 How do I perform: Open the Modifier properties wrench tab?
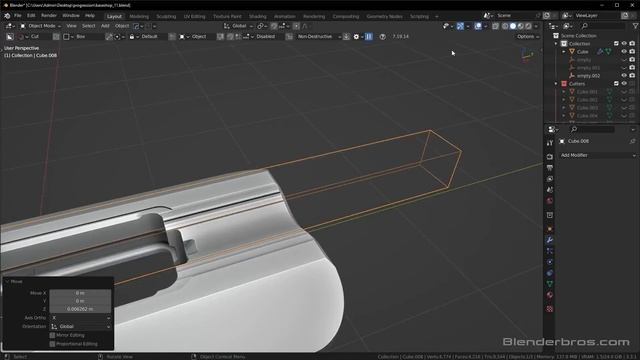point(550,240)
